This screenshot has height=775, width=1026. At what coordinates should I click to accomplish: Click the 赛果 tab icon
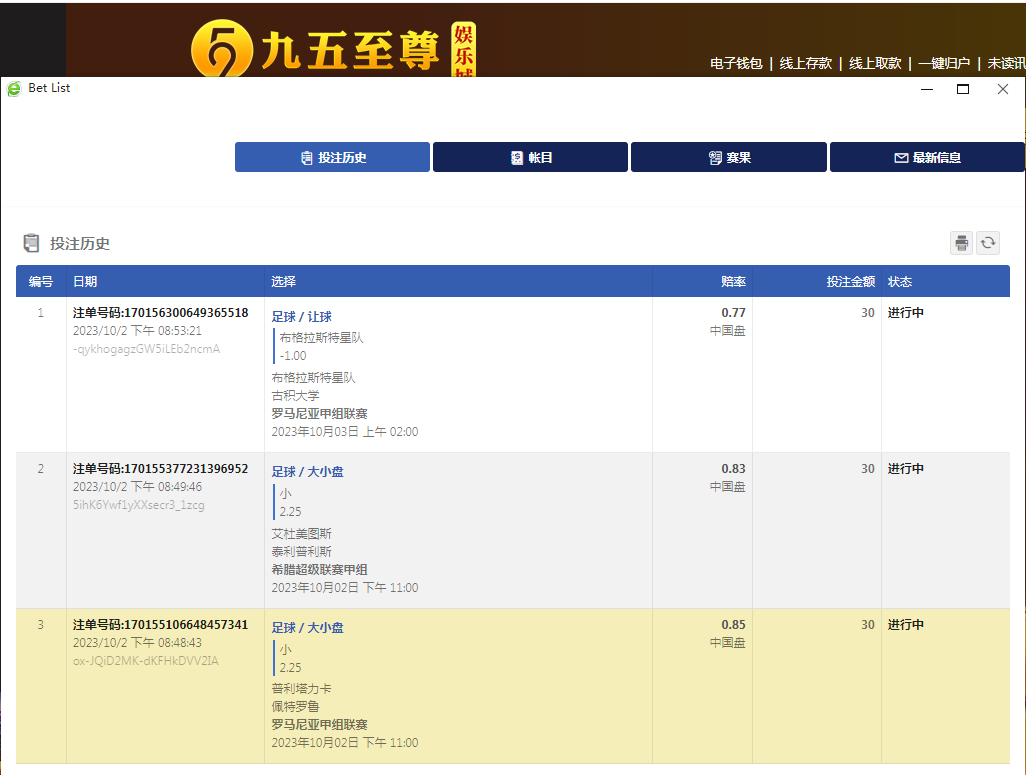[x=715, y=158]
